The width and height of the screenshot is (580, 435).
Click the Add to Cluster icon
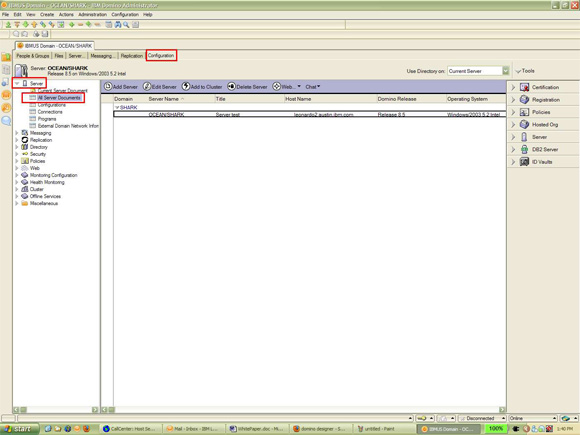(186, 87)
